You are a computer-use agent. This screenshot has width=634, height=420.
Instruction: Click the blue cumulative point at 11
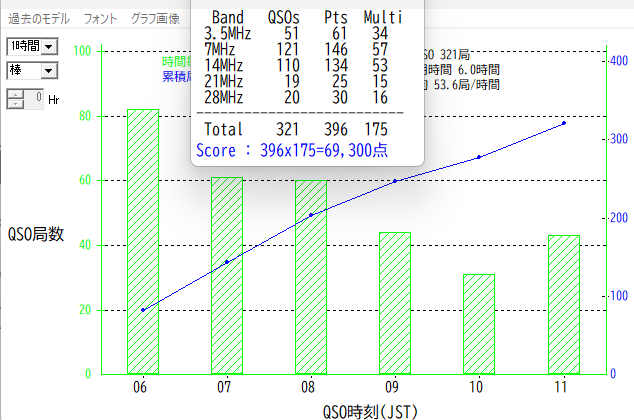tap(564, 123)
